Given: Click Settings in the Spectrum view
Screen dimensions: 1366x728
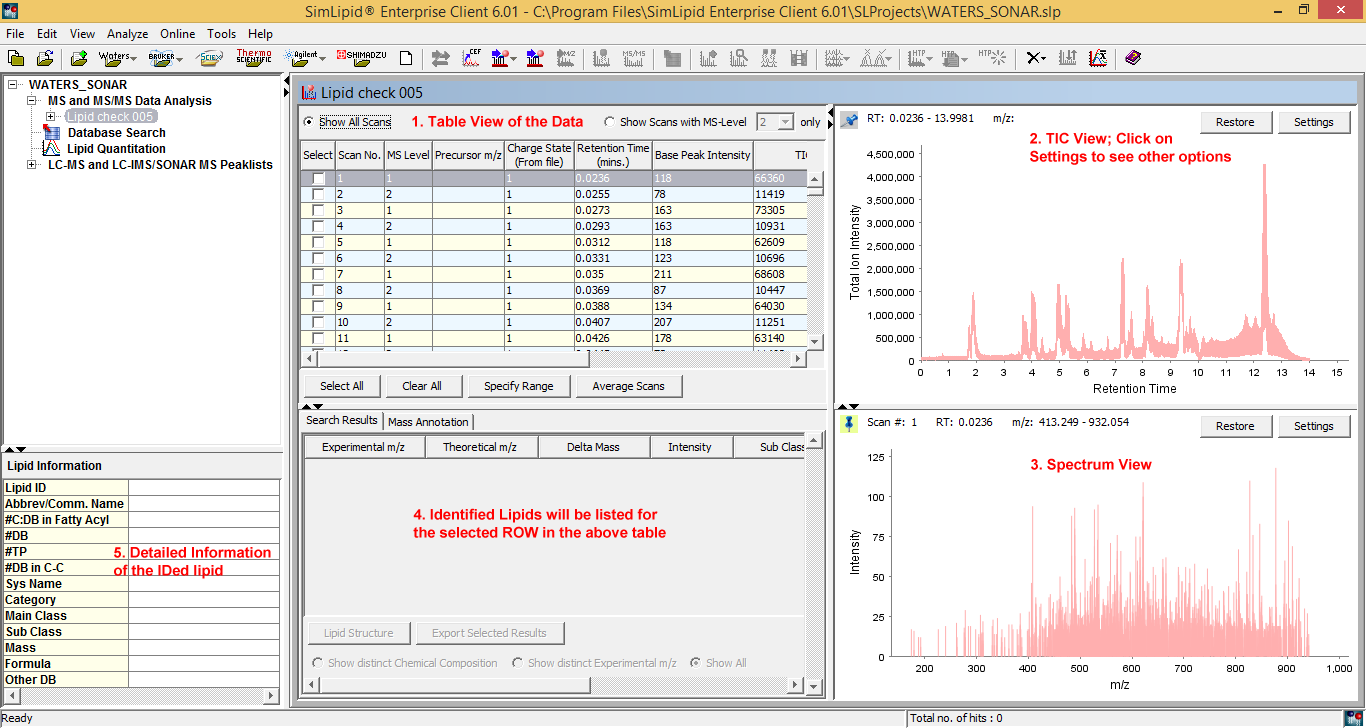Looking at the screenshot, I should pyautogui.click(x=1314, y=426).
